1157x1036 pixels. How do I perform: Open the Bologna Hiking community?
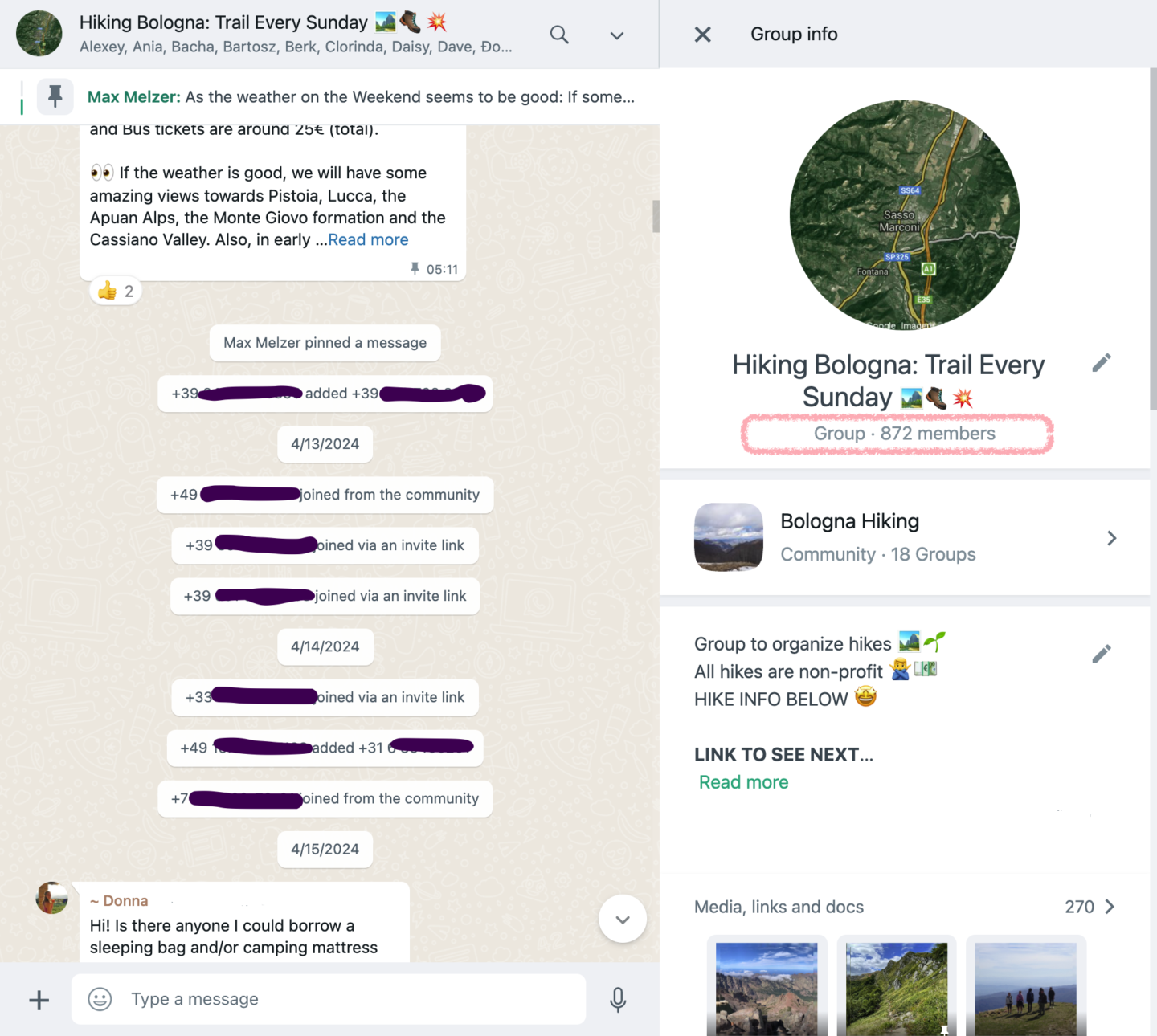(905, 538)
